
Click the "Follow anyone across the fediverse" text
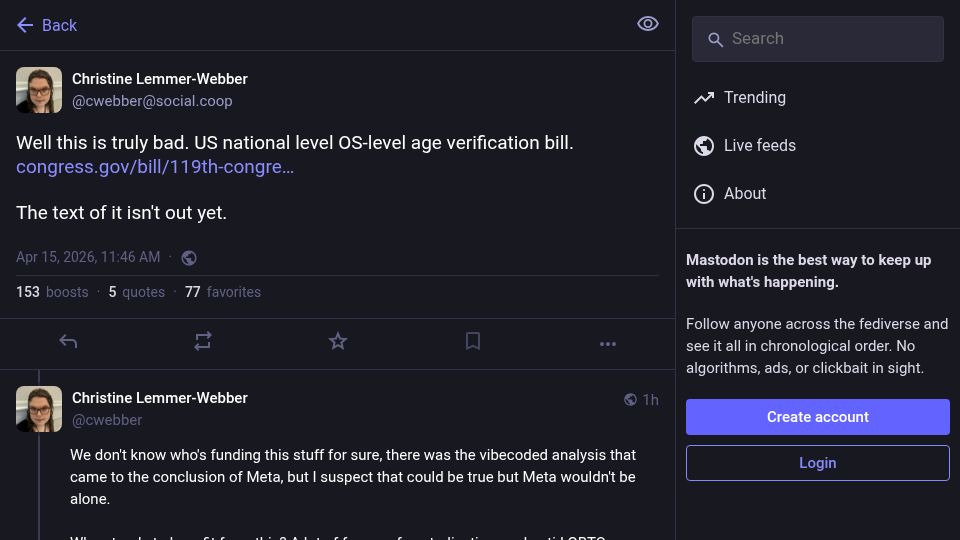[817, 346]
